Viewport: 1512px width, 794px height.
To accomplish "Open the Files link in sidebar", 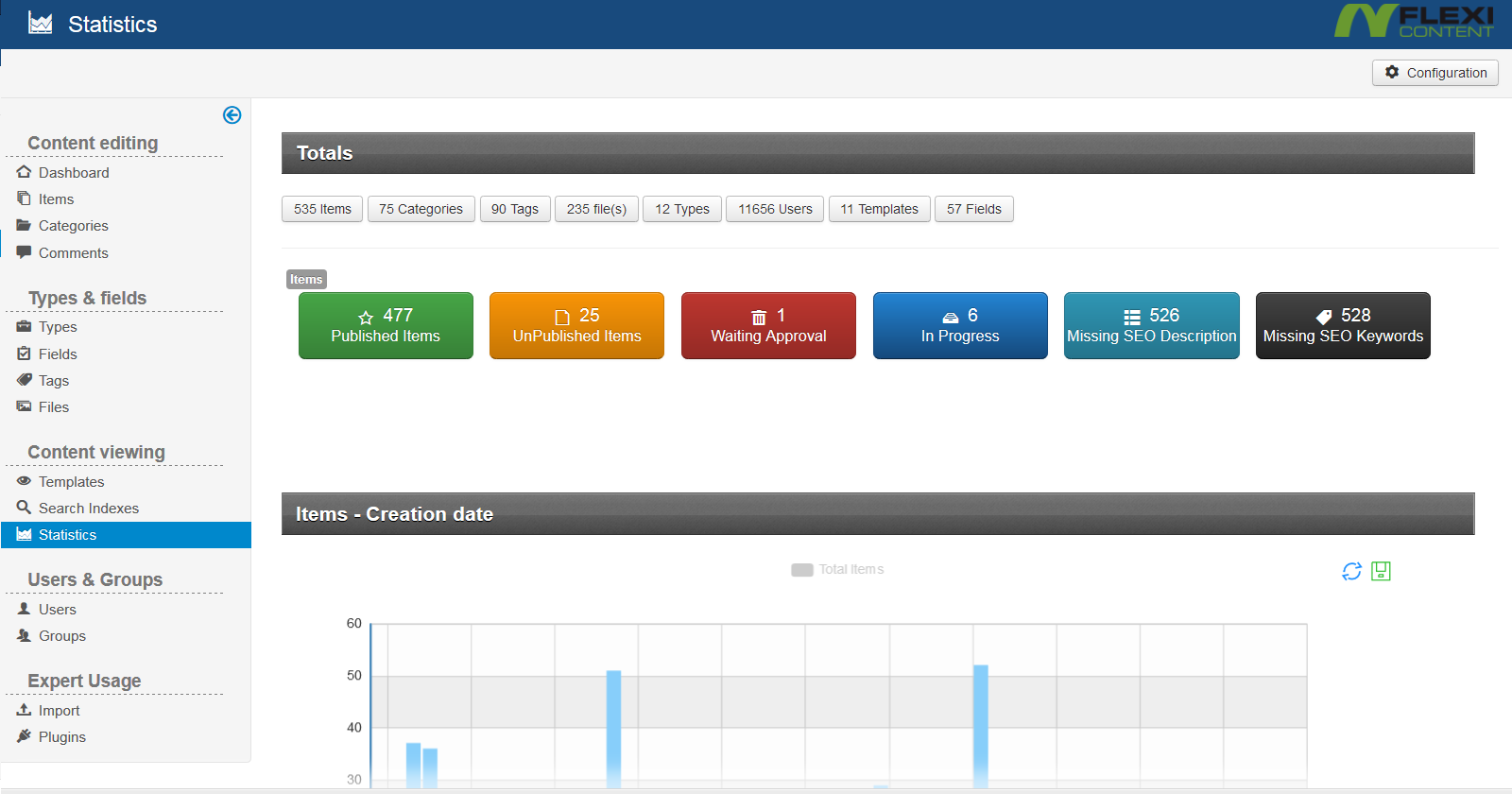I will [54, 406].
